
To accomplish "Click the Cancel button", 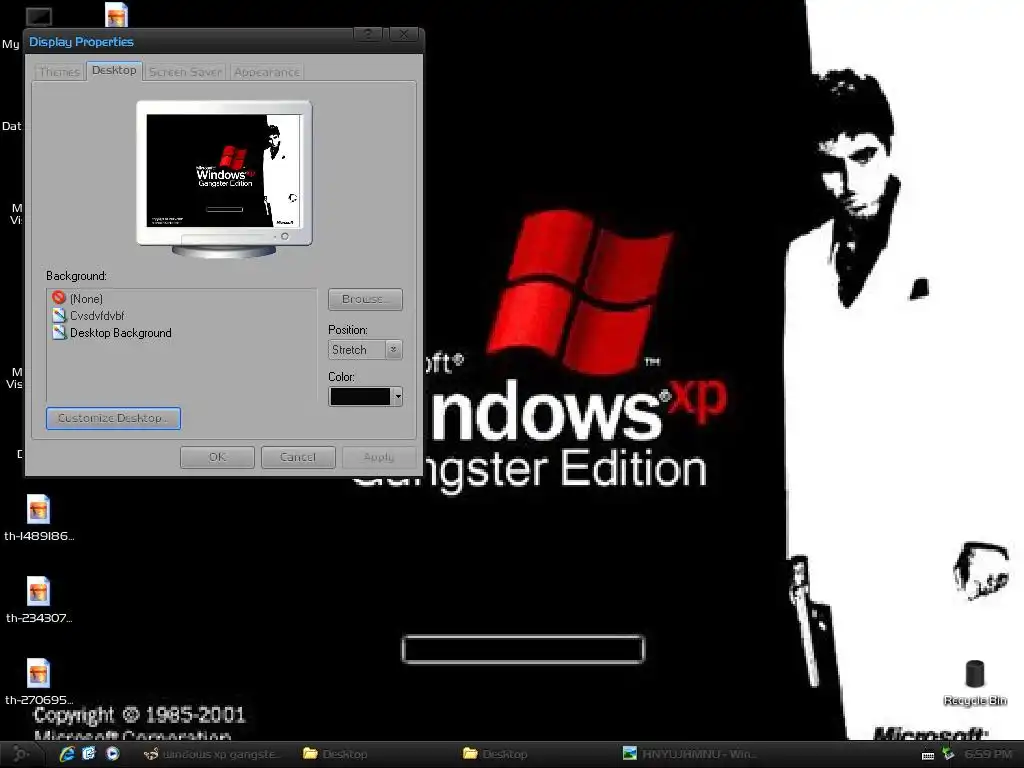I will (298, 457).
